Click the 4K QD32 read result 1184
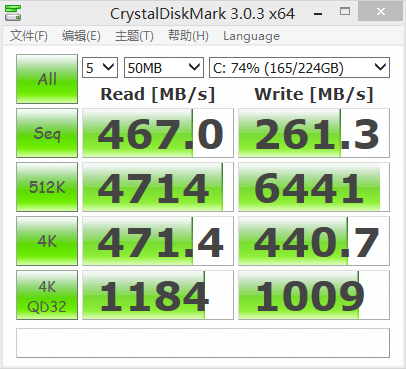This screenshot has width=406, height=369. coord(158,295)
